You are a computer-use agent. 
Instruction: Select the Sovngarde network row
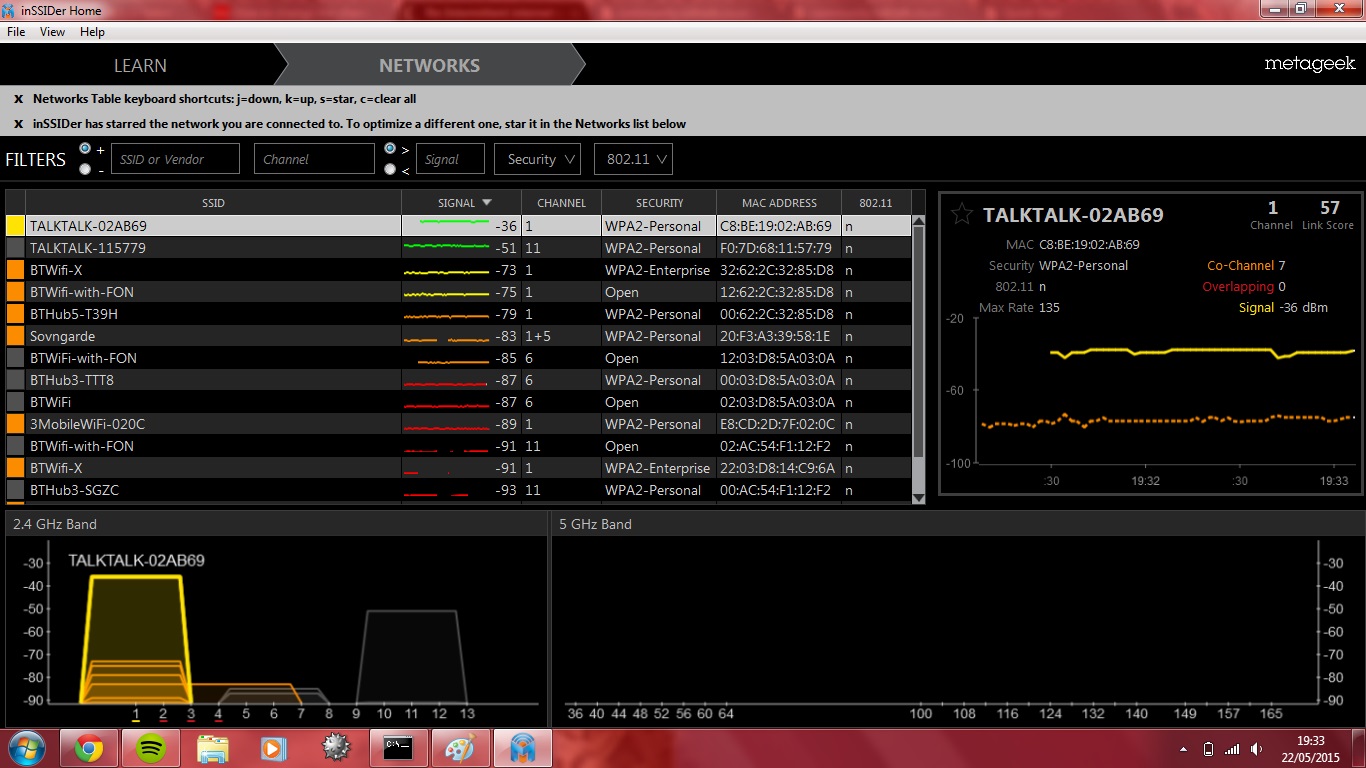(459, 336)
